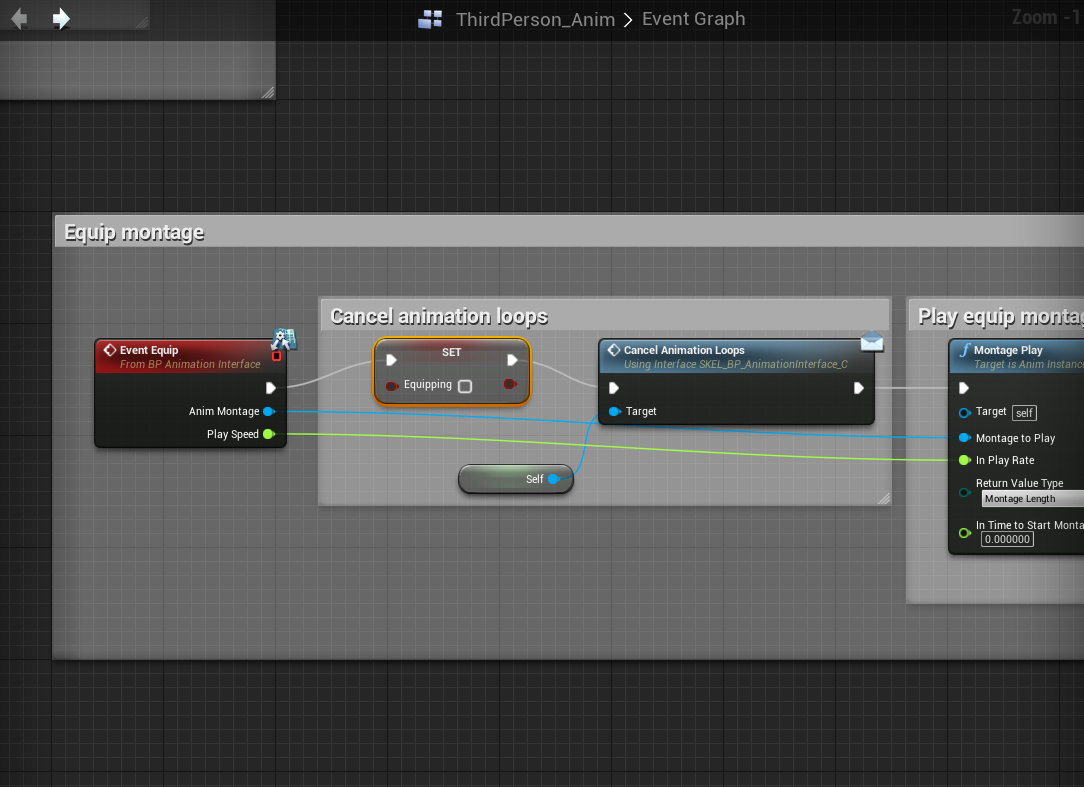Click the Self node output pin
The width and height of the screenshot is (1084, 787).
point(553,479)
